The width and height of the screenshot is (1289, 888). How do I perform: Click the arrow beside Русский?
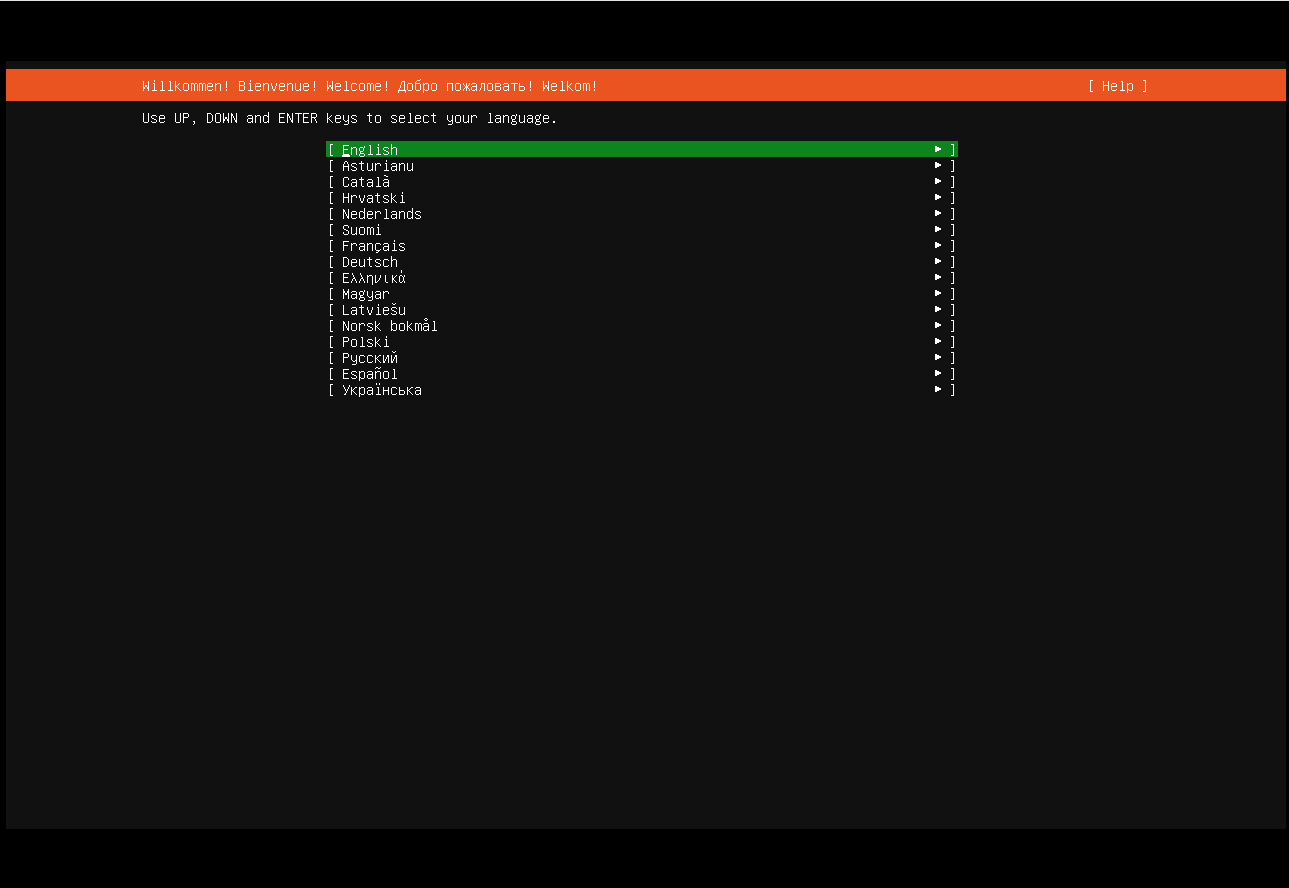tap(938, 358)
